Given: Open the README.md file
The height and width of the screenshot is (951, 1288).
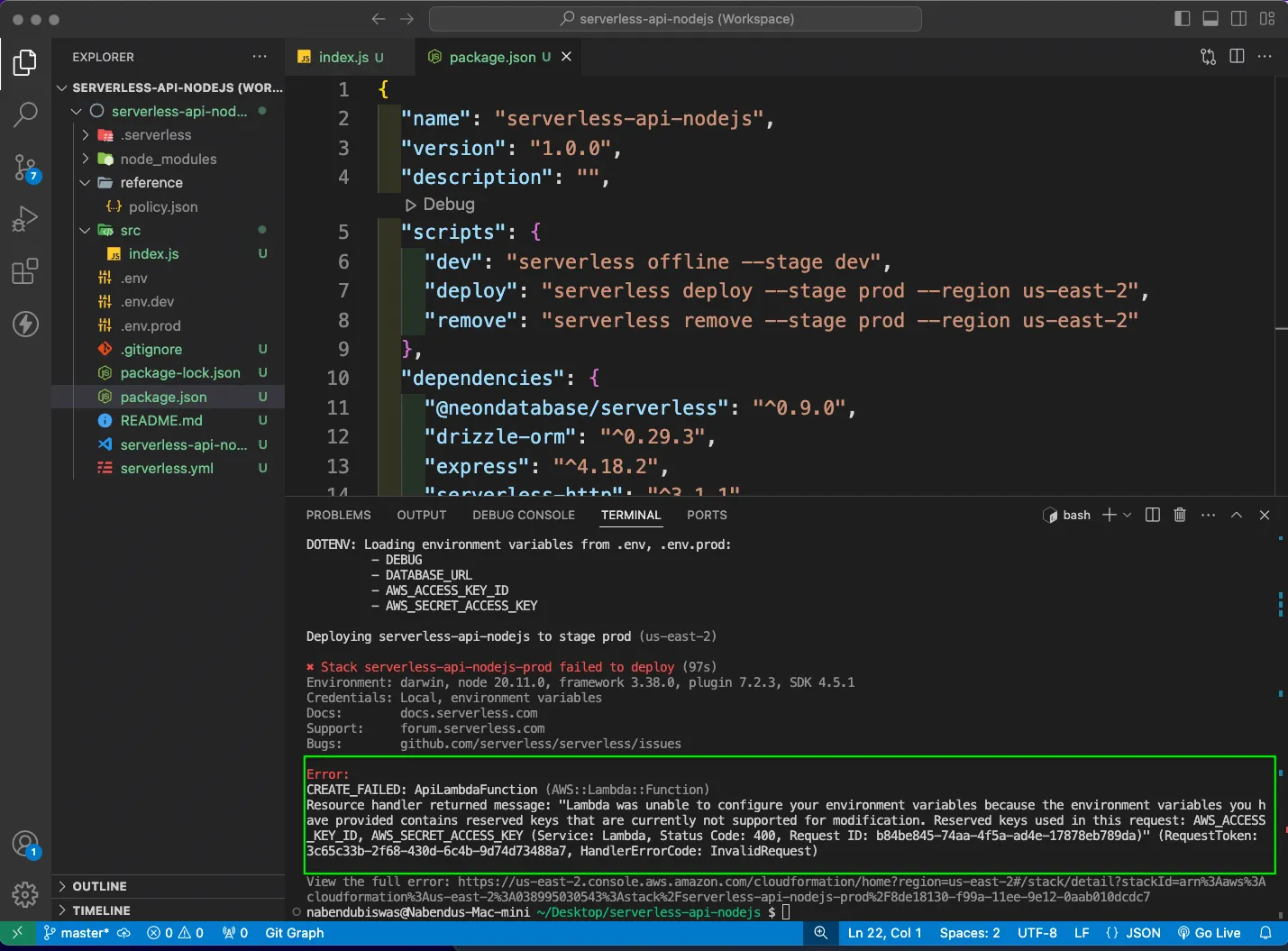Looking at the screenshot, I should click(168, 420).
